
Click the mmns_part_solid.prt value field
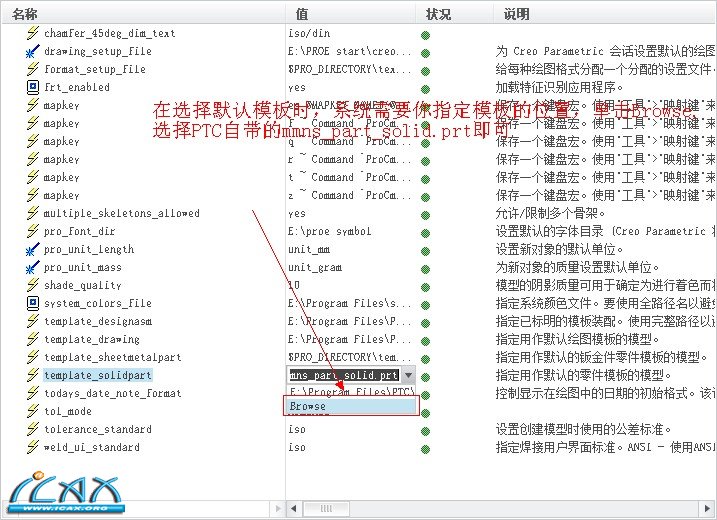pyautogui.click(x=344, y=375)
